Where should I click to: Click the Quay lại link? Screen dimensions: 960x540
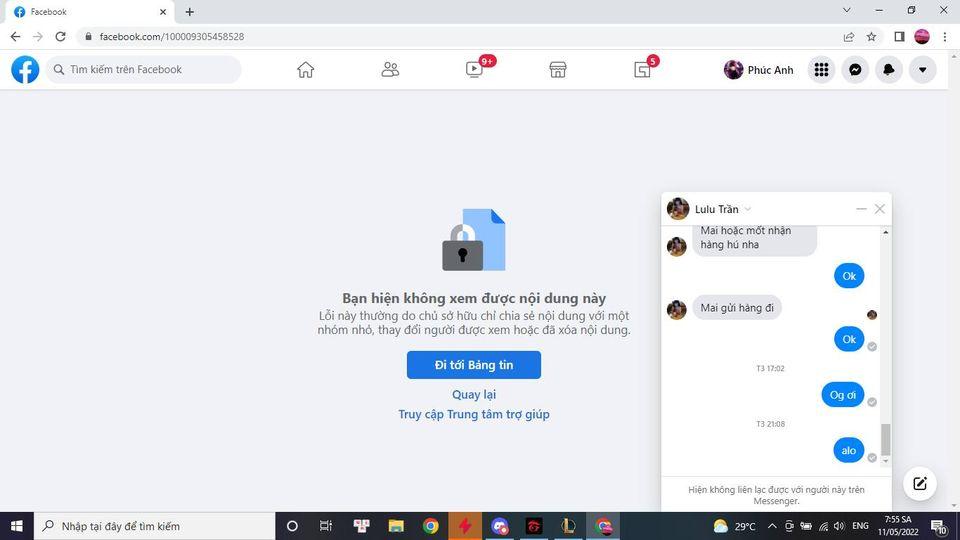click(x=473, y=395)
